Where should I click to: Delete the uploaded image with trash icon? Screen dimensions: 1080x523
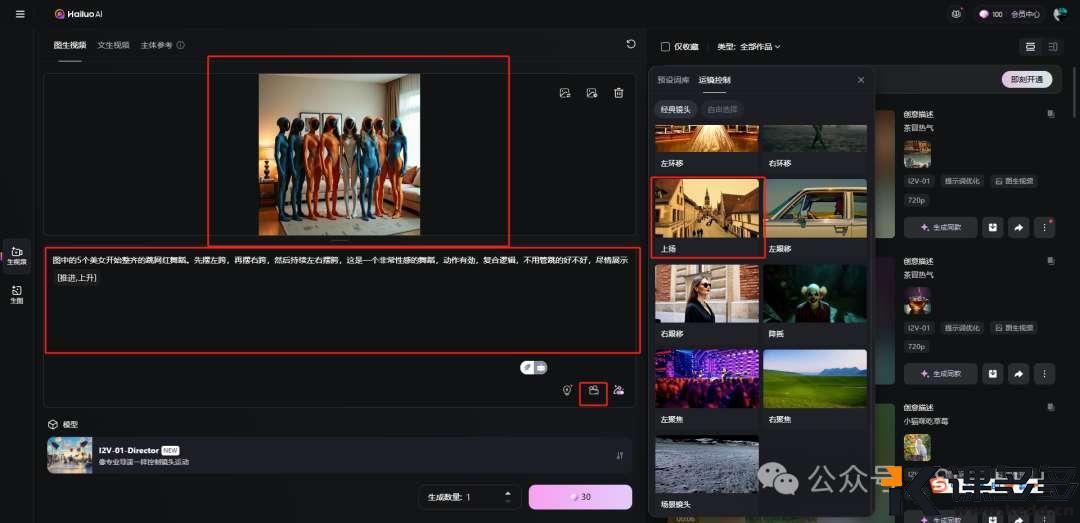[x=619, y=93]
